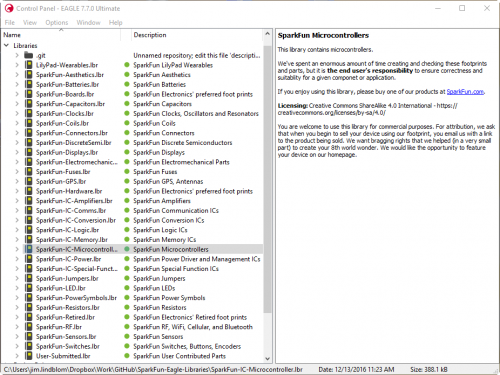The height and width of the screenshot is (375, 500).
Task: Toggle in-use dot for SparkFun Microcontrollers
Action: pyautogui.click(x=127, y=249)
